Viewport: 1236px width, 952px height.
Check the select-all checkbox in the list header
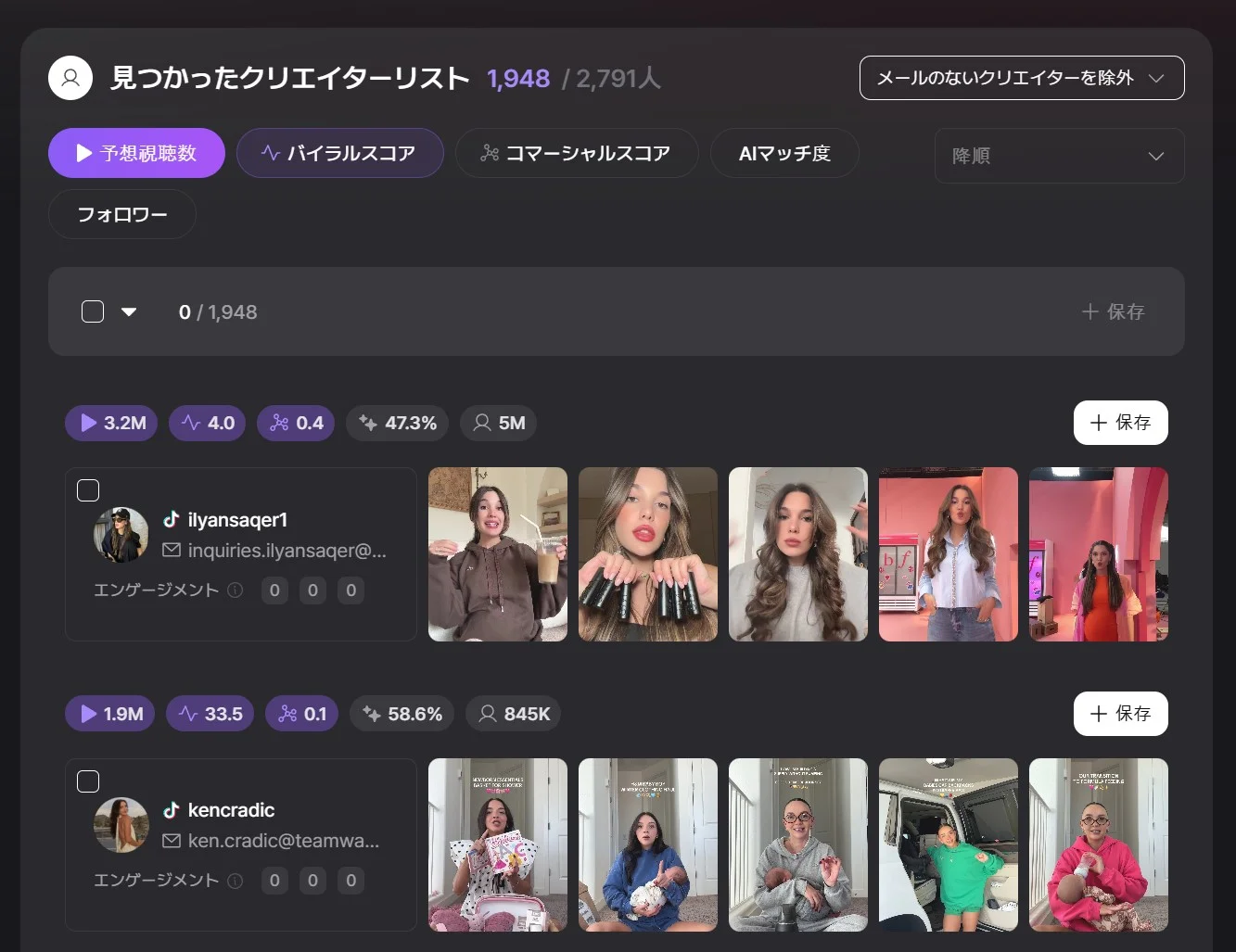click(93, 311)
